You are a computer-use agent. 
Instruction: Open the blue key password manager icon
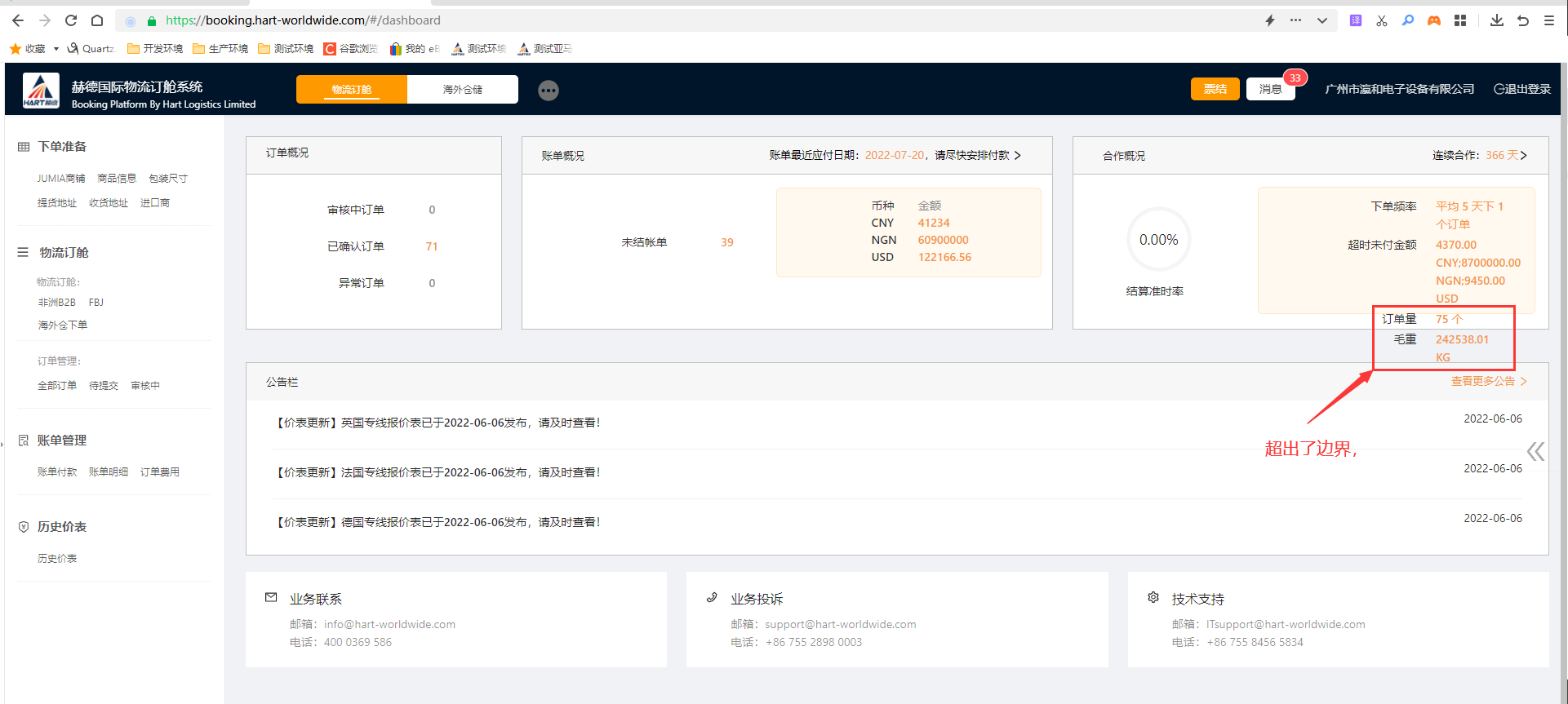(x=1407, y=20)
